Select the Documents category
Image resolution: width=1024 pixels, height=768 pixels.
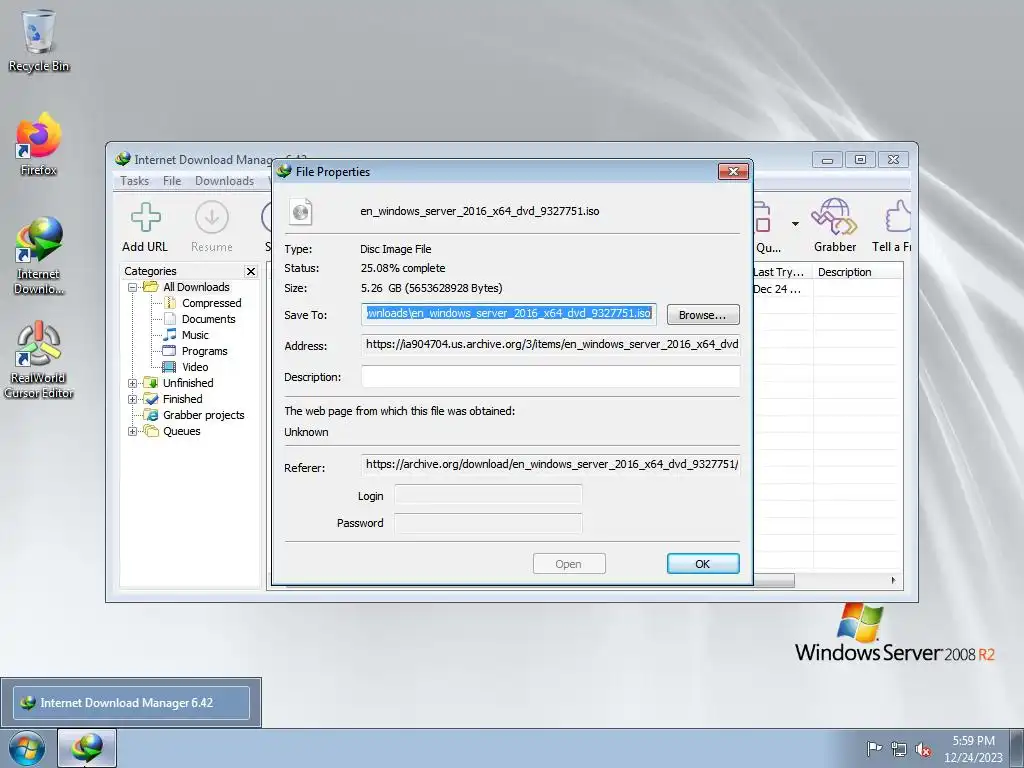coord(208,319)
